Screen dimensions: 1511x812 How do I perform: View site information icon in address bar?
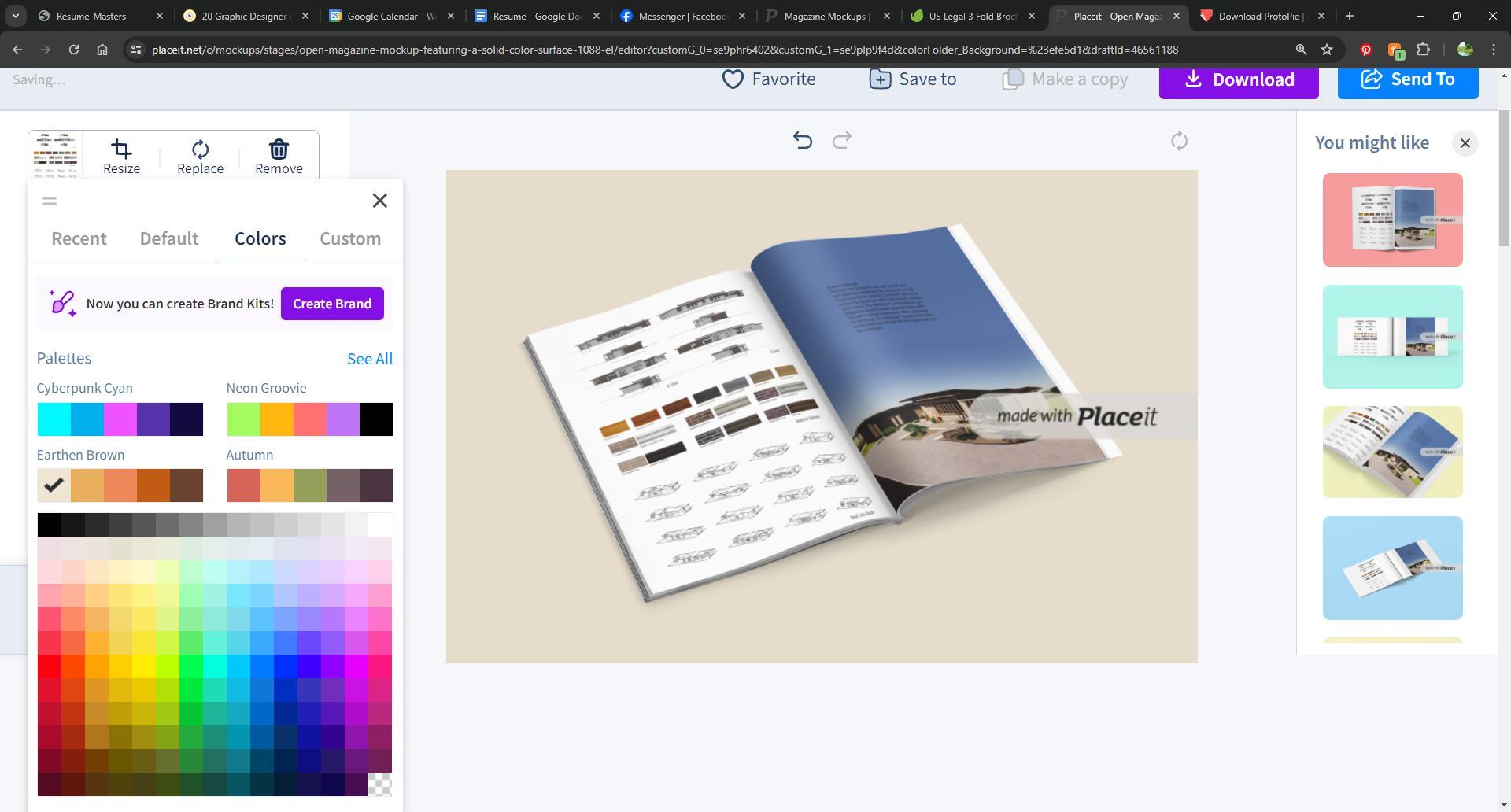136,50
